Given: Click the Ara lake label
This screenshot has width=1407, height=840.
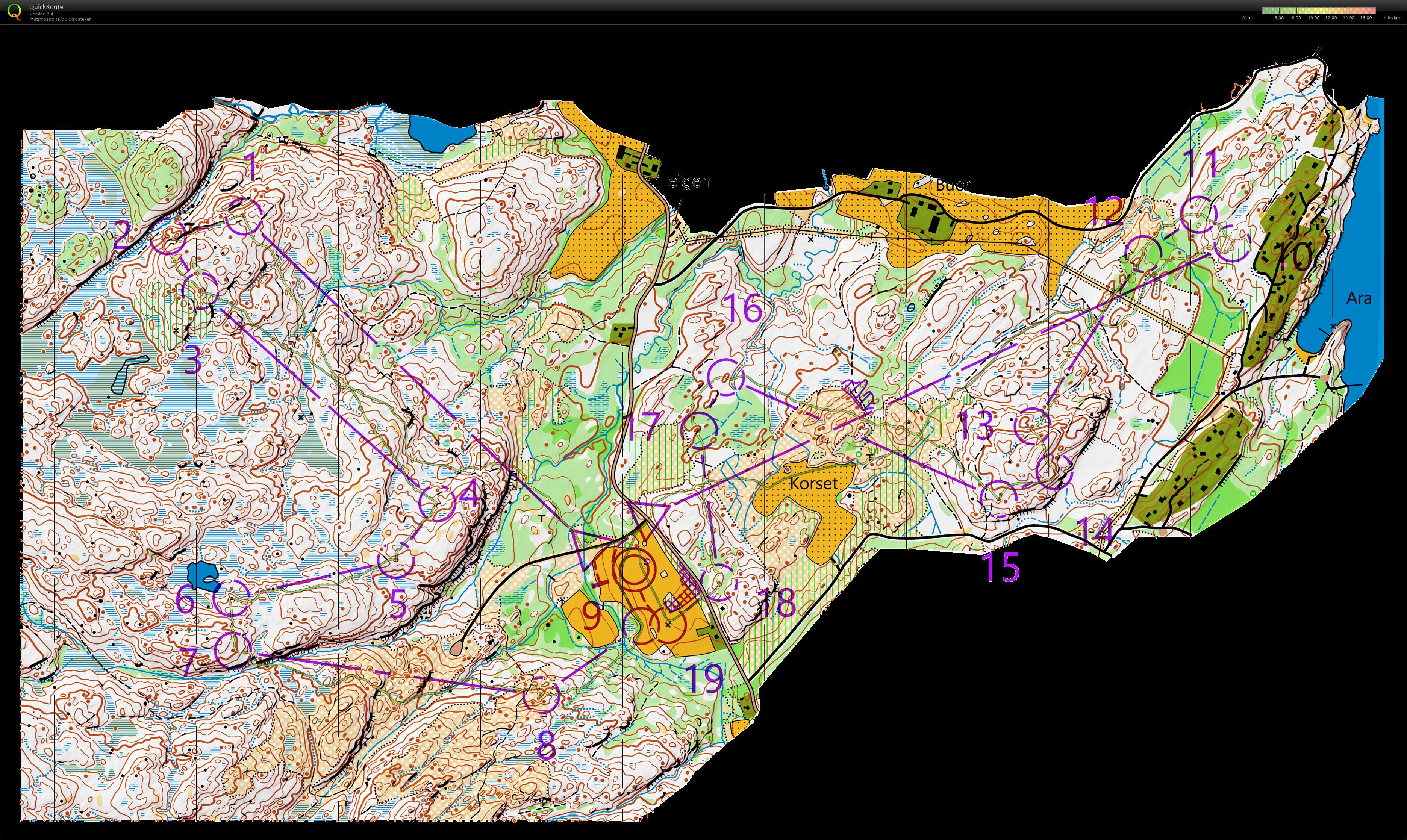Looking at the screenshot, I should 1359,298.
